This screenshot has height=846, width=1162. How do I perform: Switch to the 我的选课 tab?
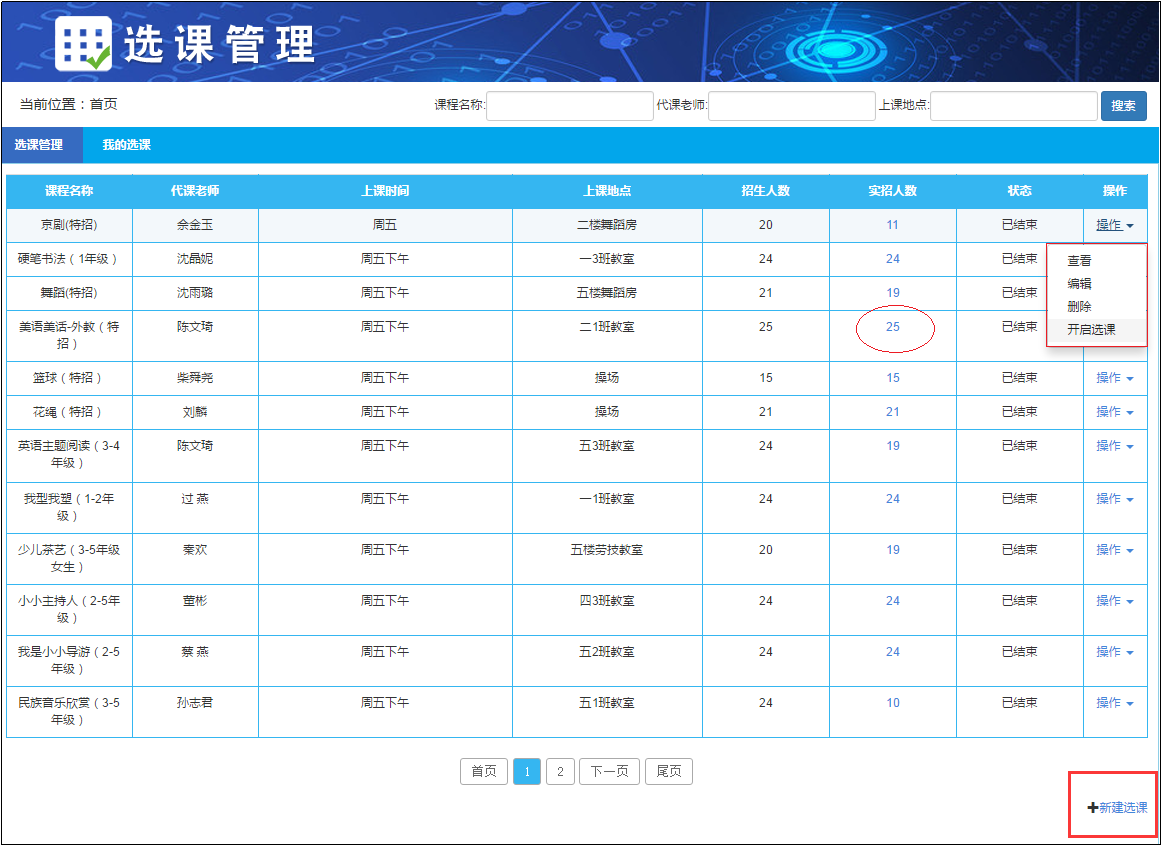click(x=126, y=145)
